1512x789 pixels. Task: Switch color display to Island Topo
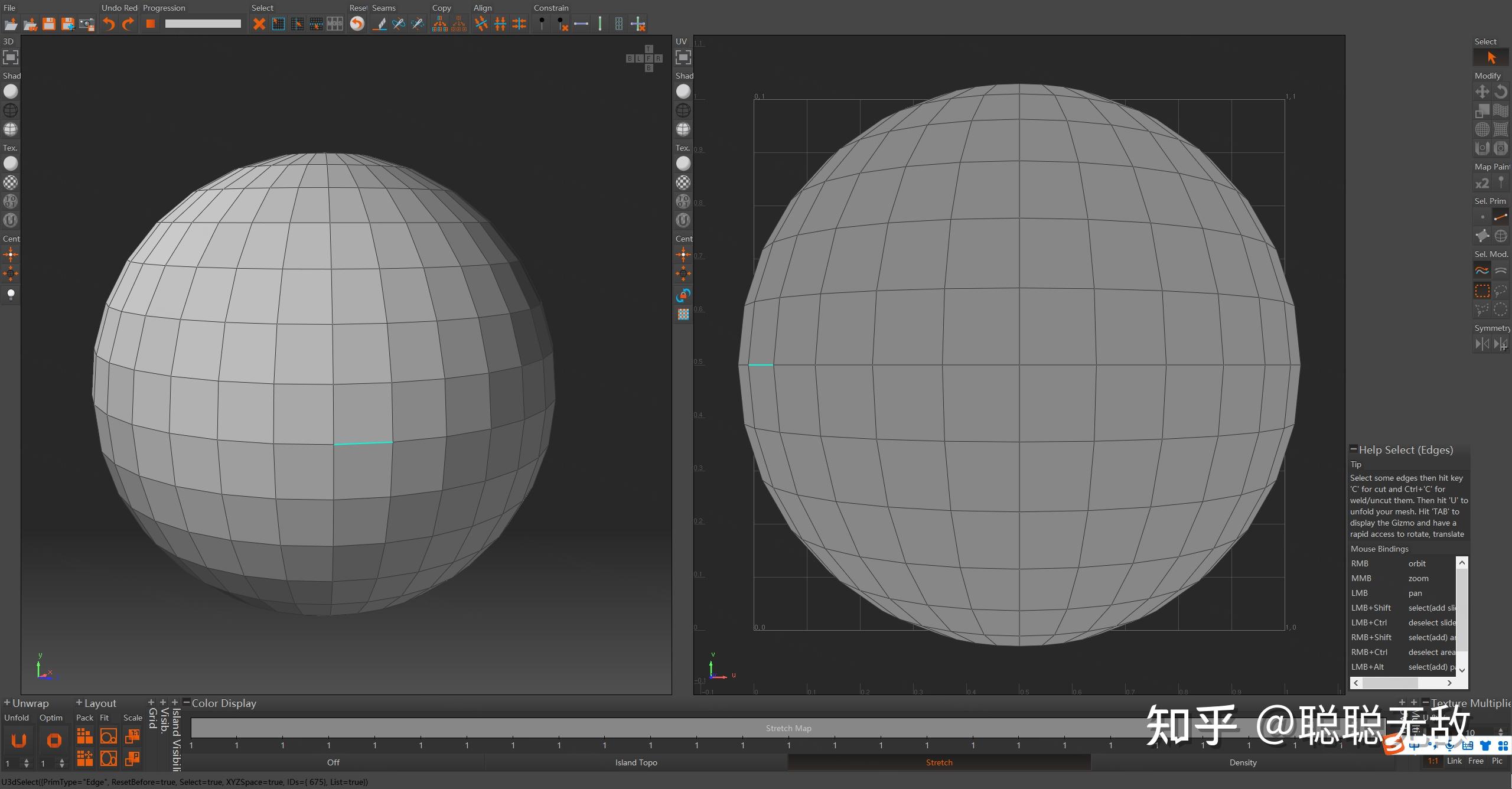pyautogui.click(x=636, y=762)
